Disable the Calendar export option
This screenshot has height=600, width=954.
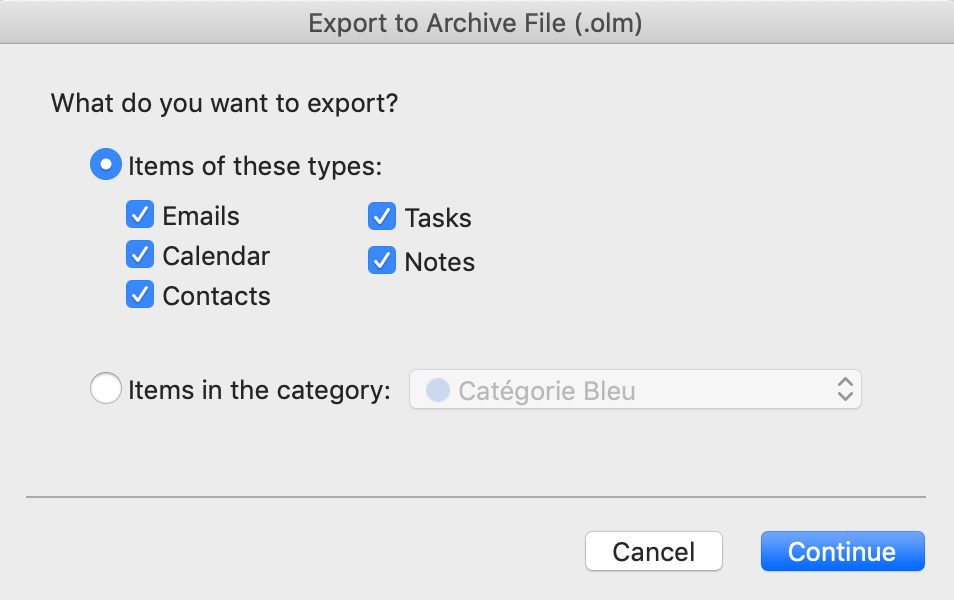pos(140,254)
